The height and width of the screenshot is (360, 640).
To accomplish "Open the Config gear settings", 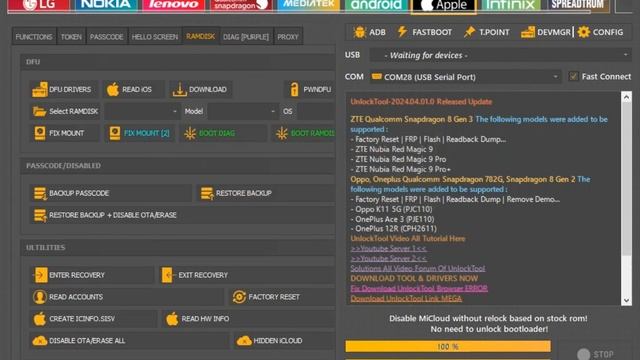I will (600, 32).
